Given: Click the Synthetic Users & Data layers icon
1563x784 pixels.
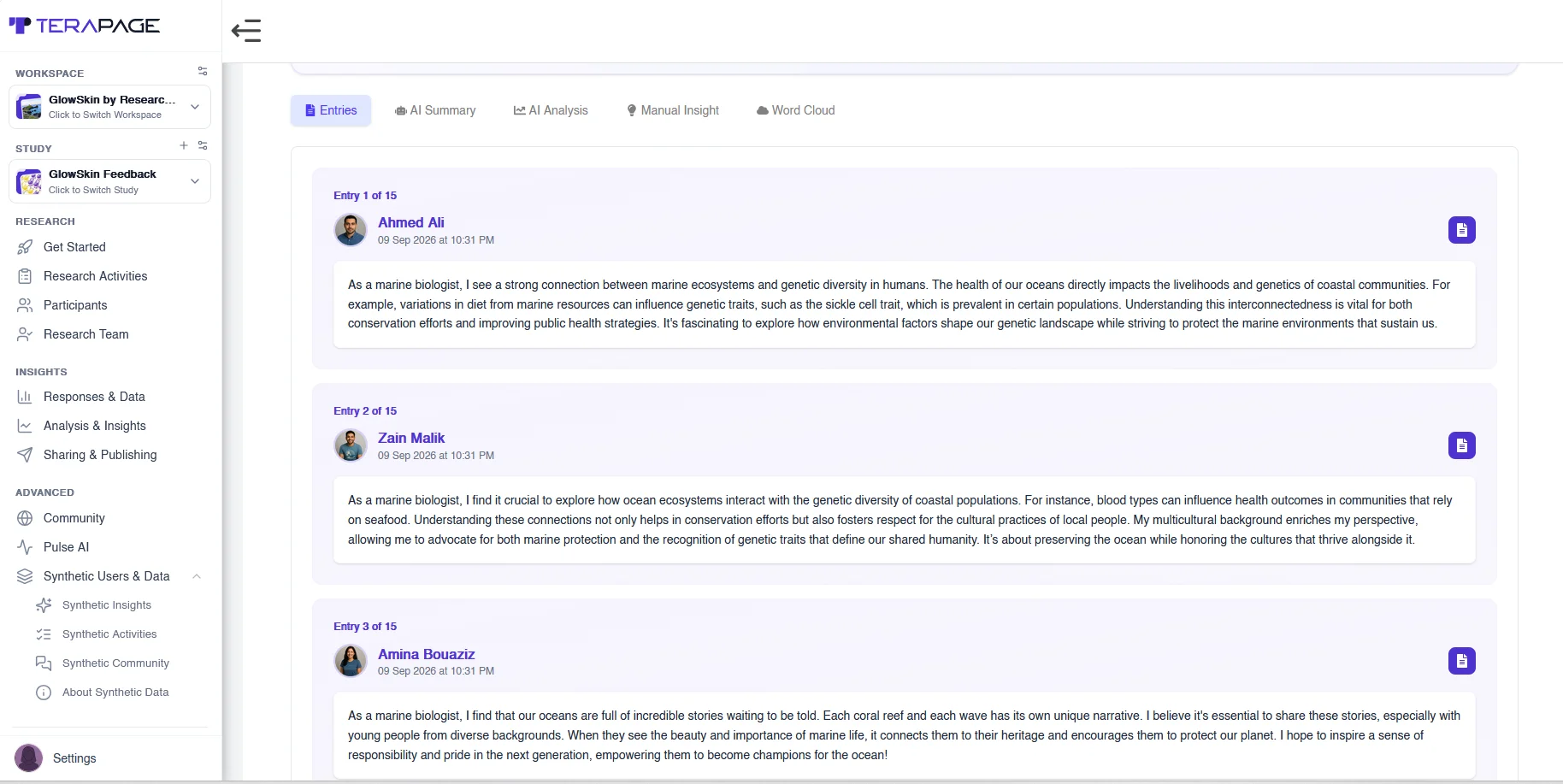Looking at the screenshot, I should (25, 576).
